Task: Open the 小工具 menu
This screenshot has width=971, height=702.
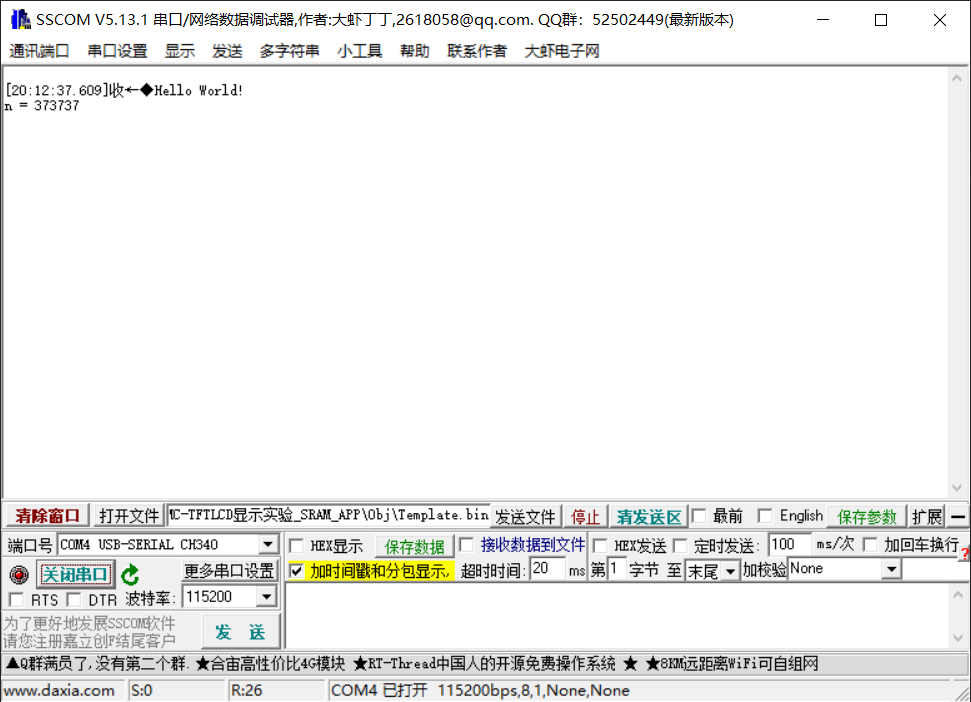Action: pyautogui.click(x=359, y=51)
